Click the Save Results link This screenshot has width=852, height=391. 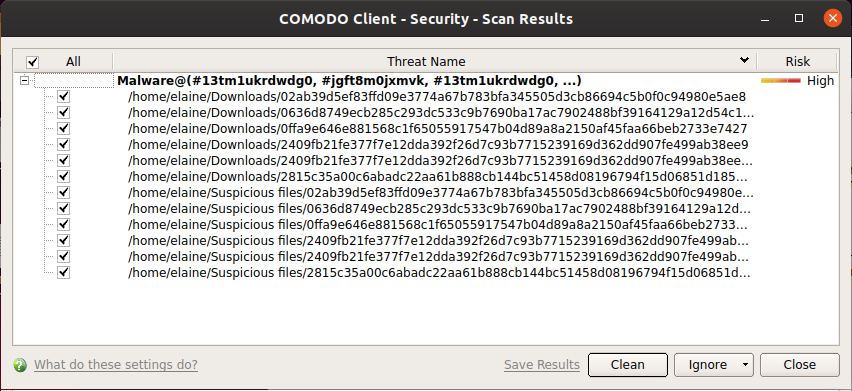coord(542,364)
